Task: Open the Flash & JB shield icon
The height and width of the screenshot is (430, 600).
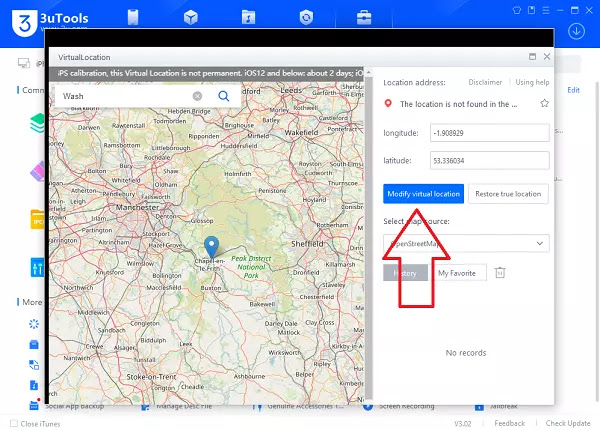Action: 306,17
